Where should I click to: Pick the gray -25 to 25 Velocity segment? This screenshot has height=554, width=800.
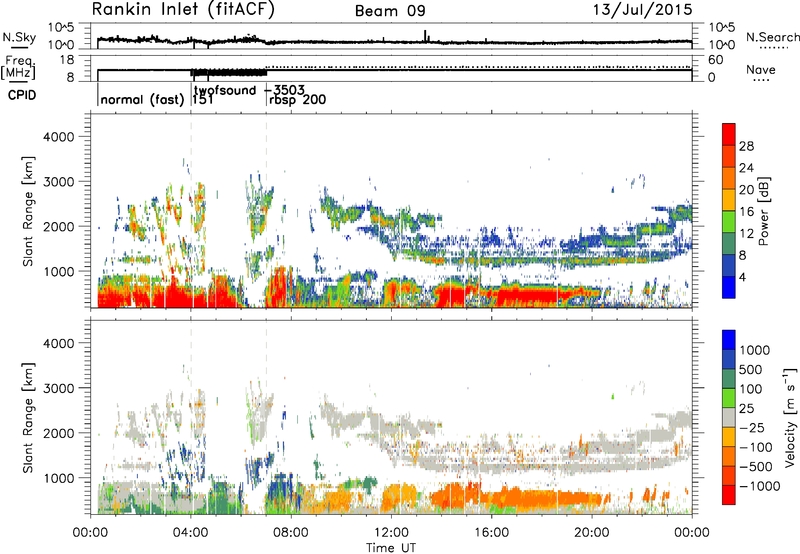729,417
